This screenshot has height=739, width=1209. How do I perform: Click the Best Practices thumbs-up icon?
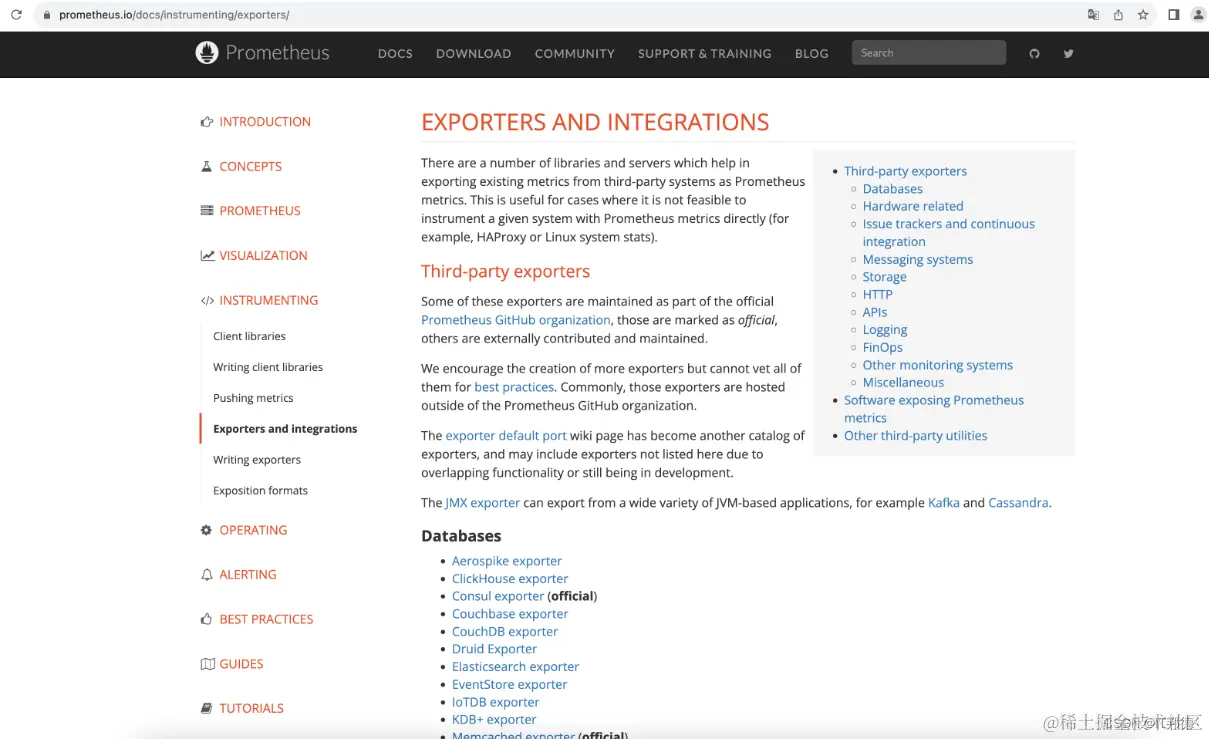pos(207,619)
